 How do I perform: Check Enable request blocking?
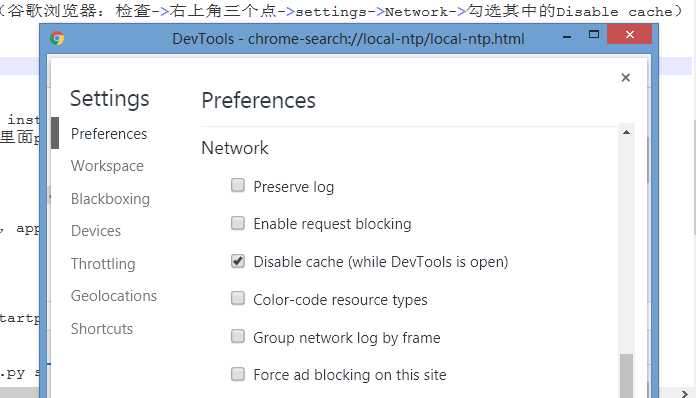(x=238, y=223)
